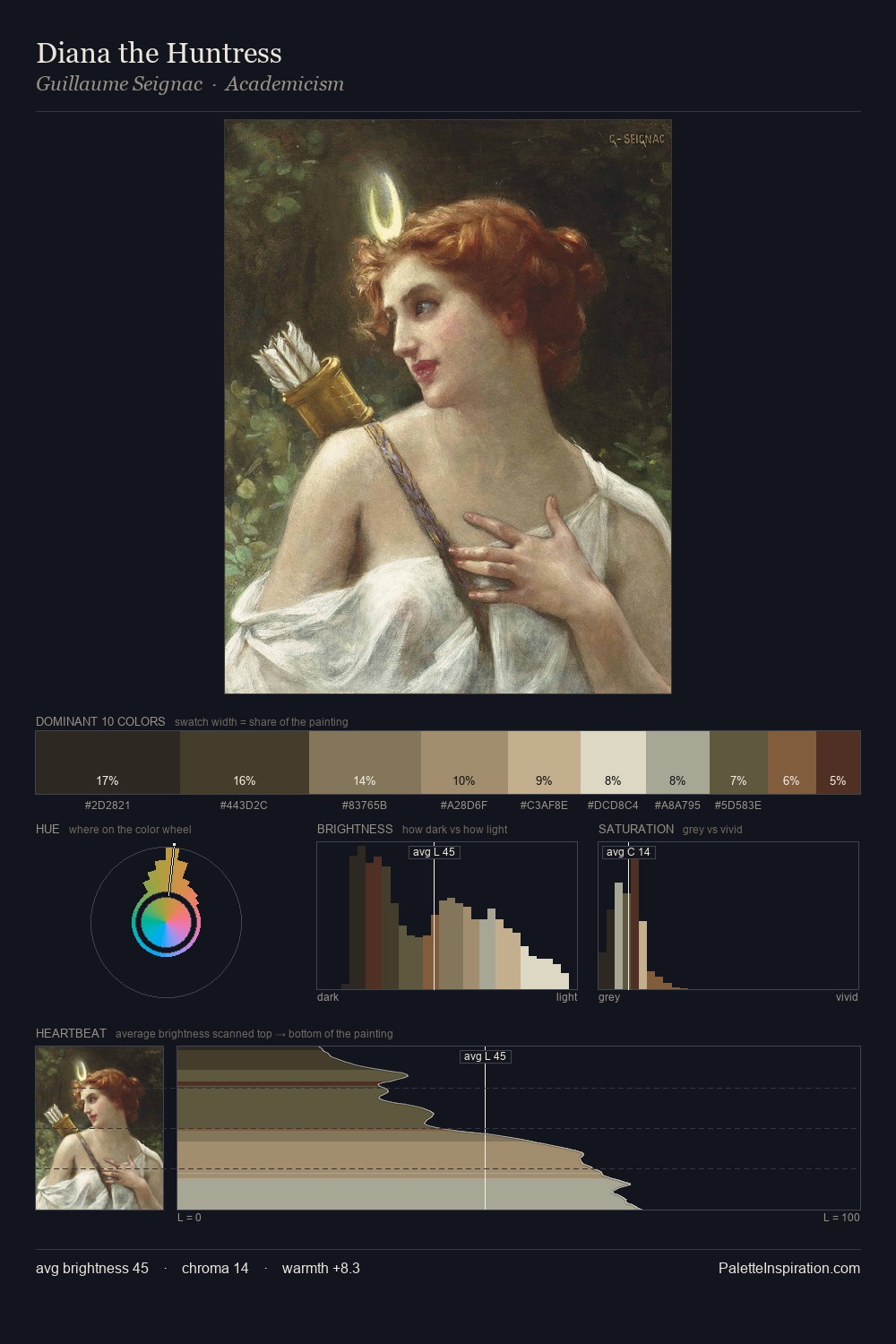Click the "L = 0" axis label
Image resolution: width=896 pixels, height=1344 pixels.
[x=189, y=1218]
